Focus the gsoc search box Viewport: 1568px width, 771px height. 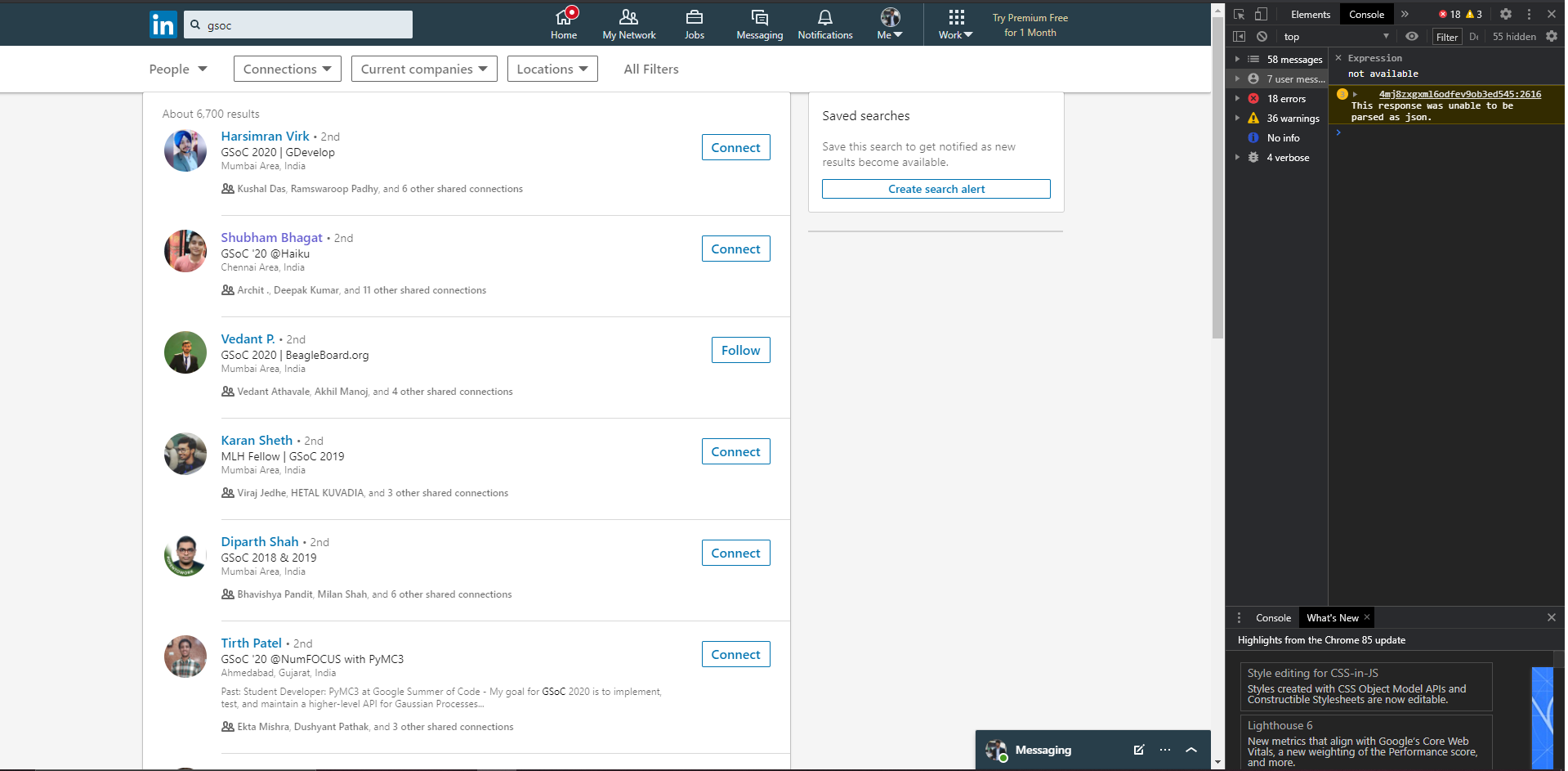298,25
